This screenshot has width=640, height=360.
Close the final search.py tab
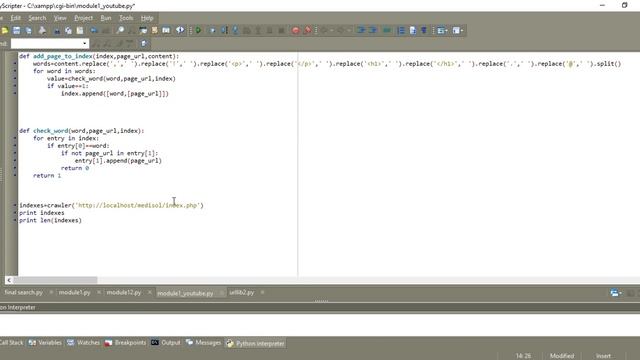[x=51, y=292]
